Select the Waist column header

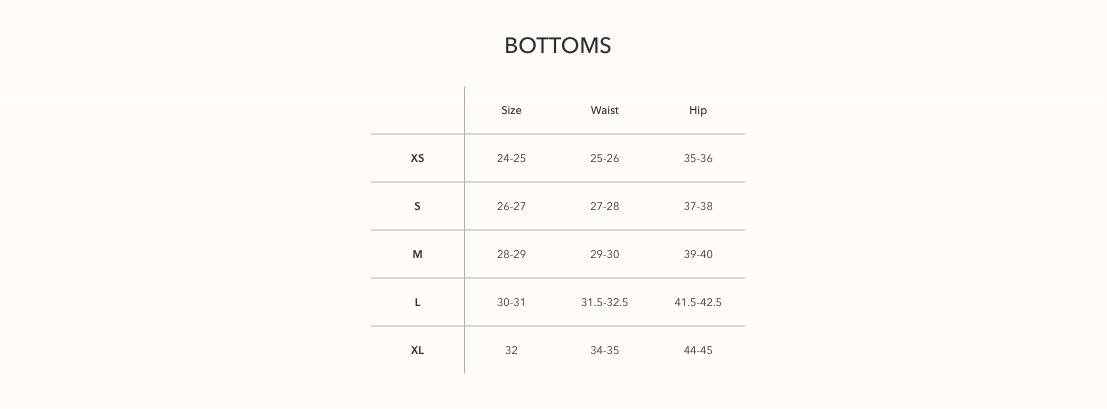(604, 110)
